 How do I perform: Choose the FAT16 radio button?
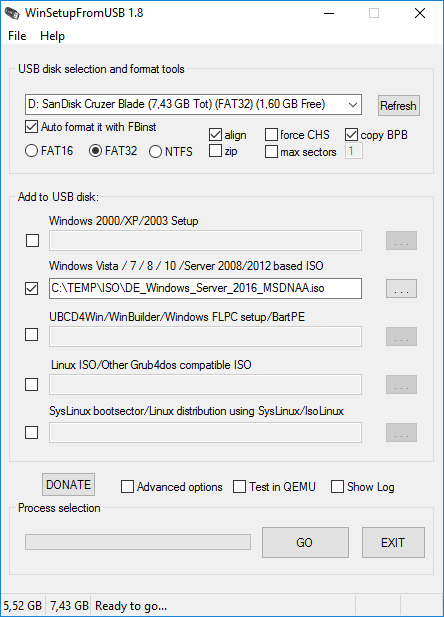(x=31, y=151)
